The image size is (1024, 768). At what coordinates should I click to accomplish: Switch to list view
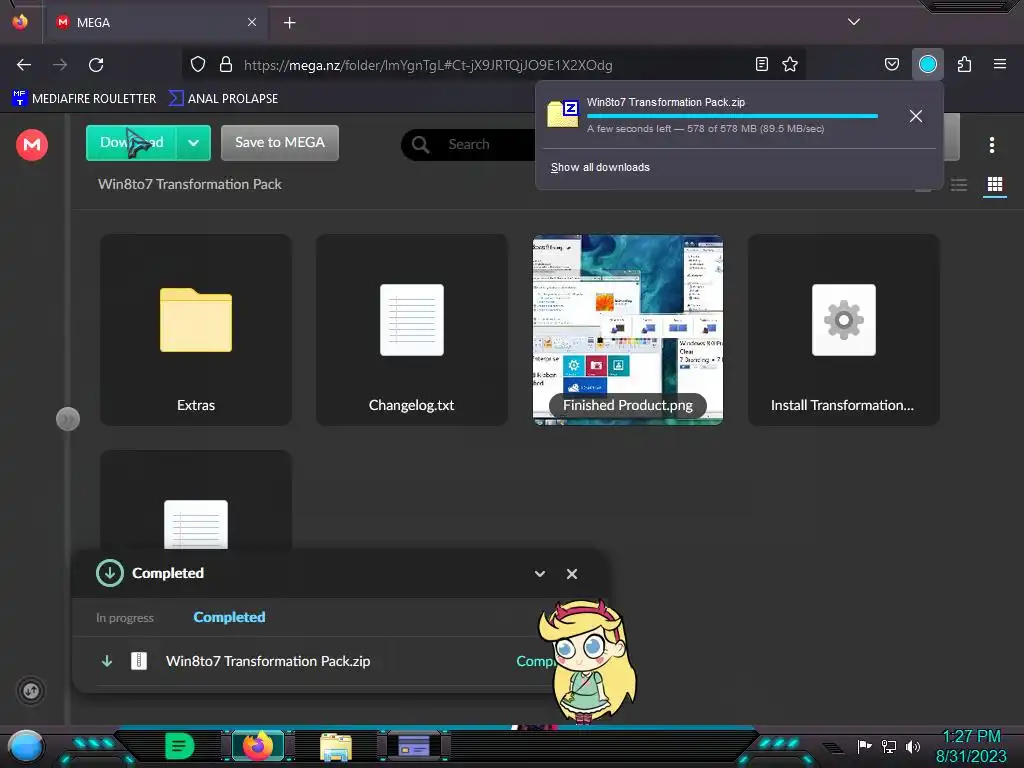pyautogui.click(x=959, y=185)
